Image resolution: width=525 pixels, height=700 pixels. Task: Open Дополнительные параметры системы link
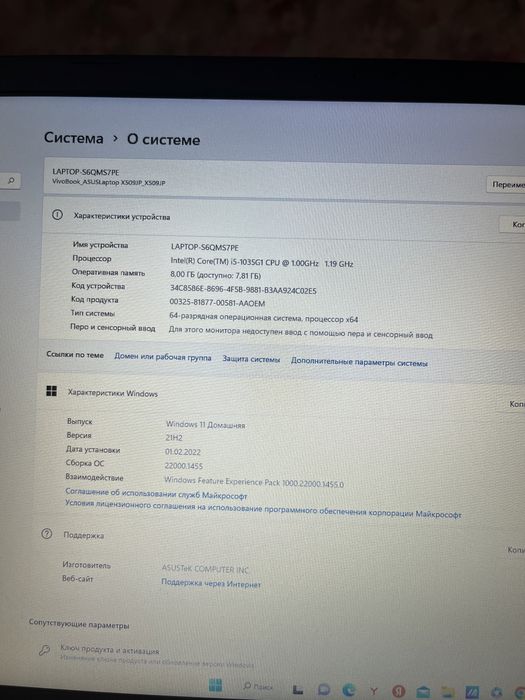pyautogui.click(x=359, y=362)
